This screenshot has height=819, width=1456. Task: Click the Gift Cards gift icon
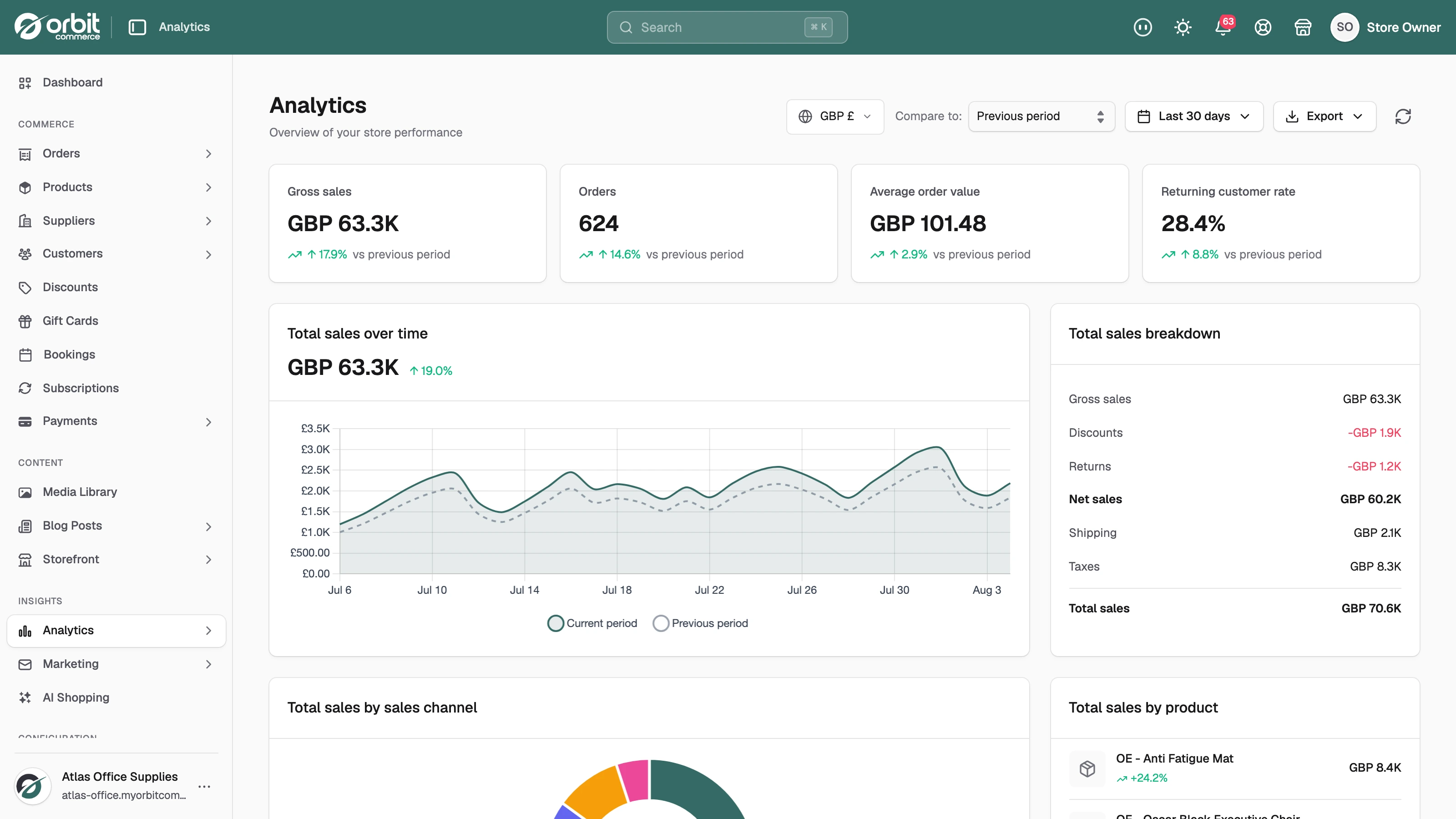click(x=25, y=322)
